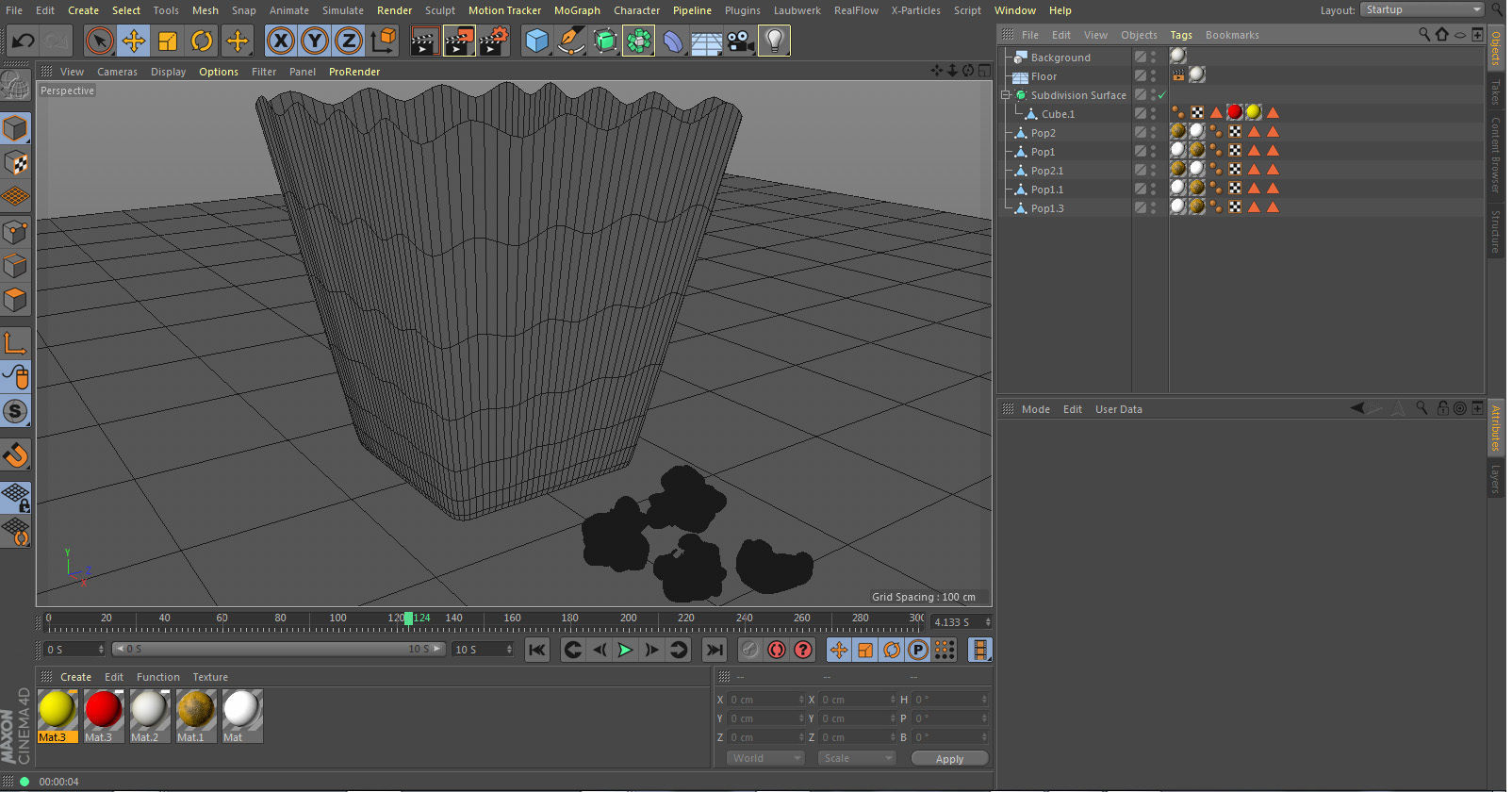Switch to Model mode cube icon

(16, 128)
